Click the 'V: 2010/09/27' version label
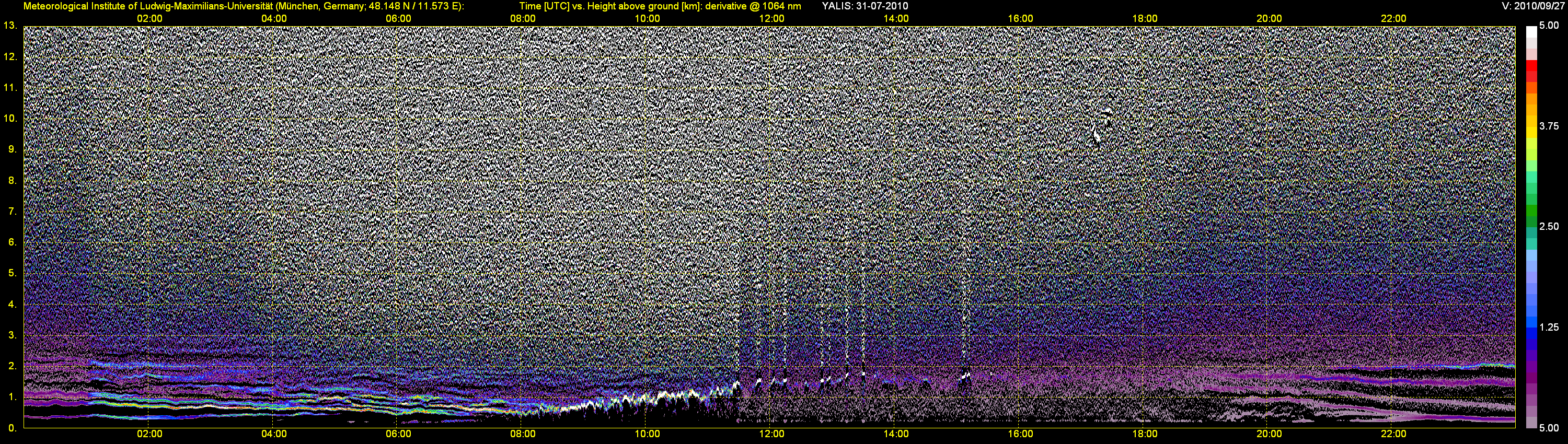 [x=1531, y=6]
